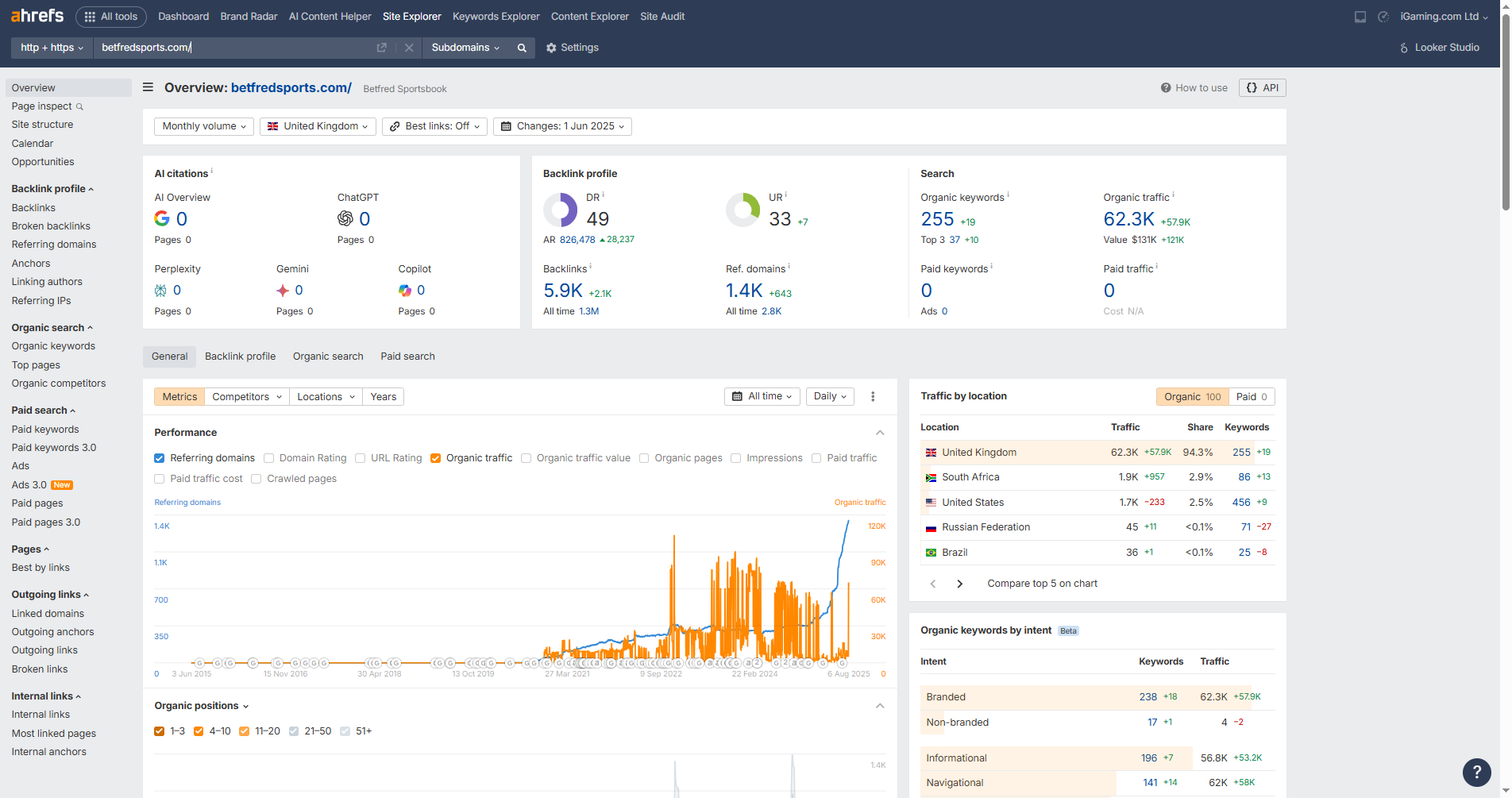Click the hamburger menu beside Overview title
This screenshot has width=1512, height=798.
coord(148,87)
